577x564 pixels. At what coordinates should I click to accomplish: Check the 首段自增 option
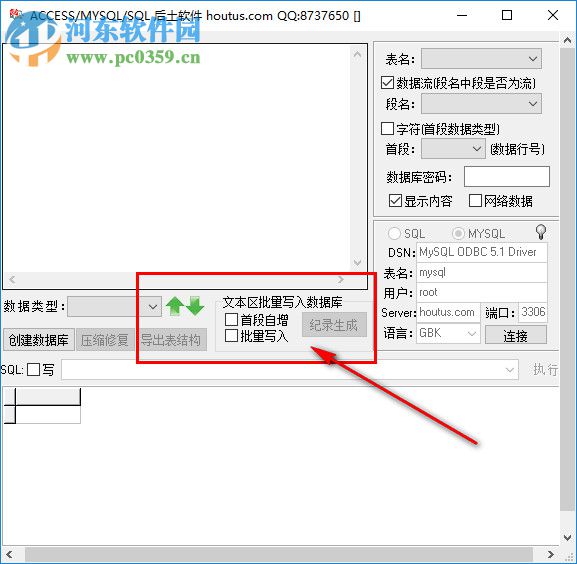(x=231, y=320)
